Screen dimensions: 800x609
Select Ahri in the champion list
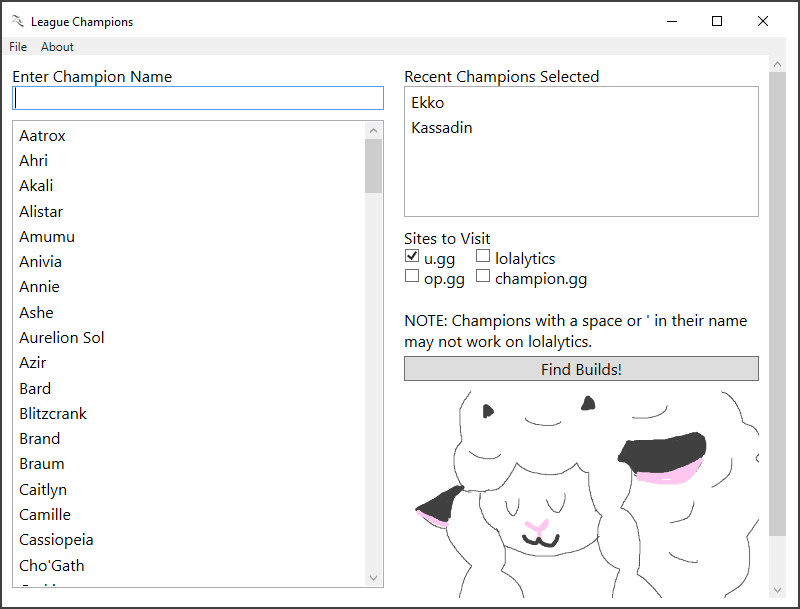(x=189, y=161)
